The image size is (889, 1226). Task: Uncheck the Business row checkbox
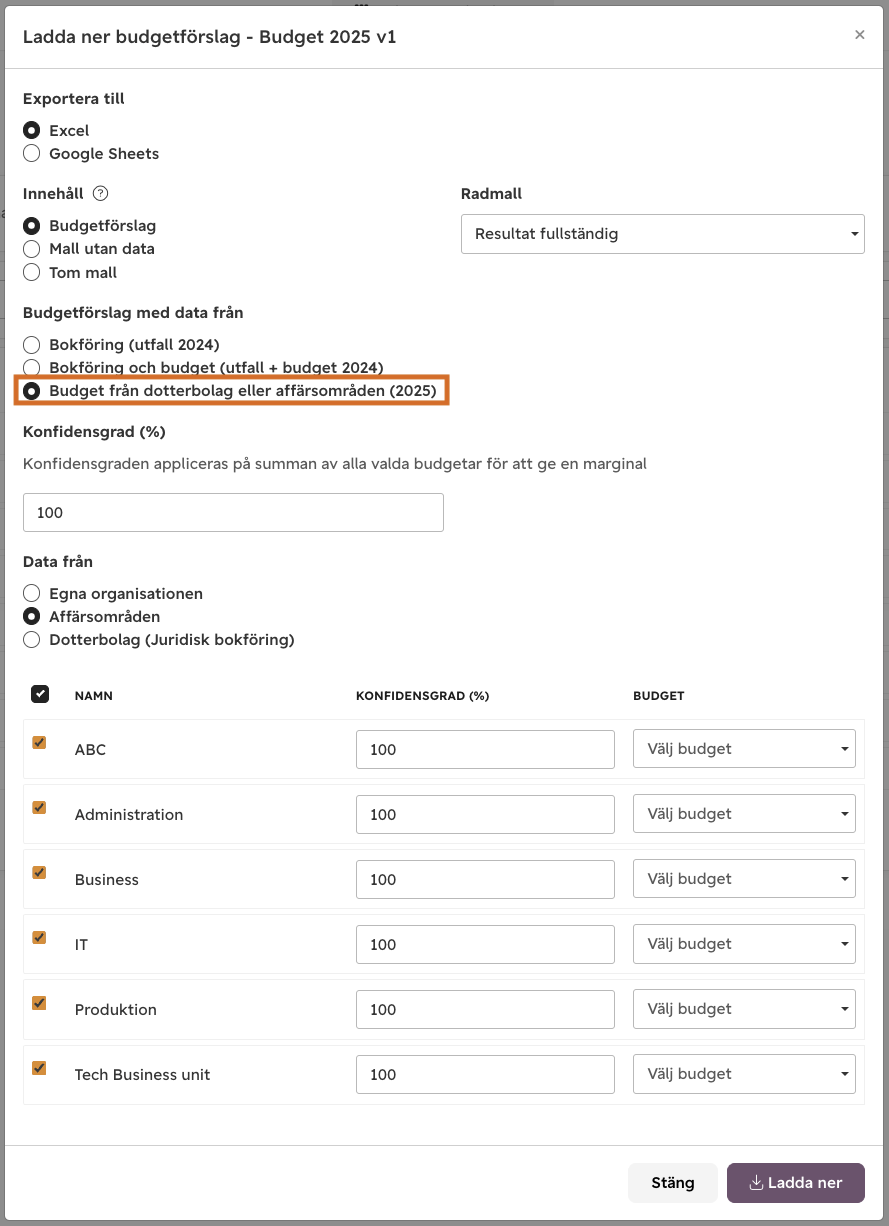click(x=39, y=872)
